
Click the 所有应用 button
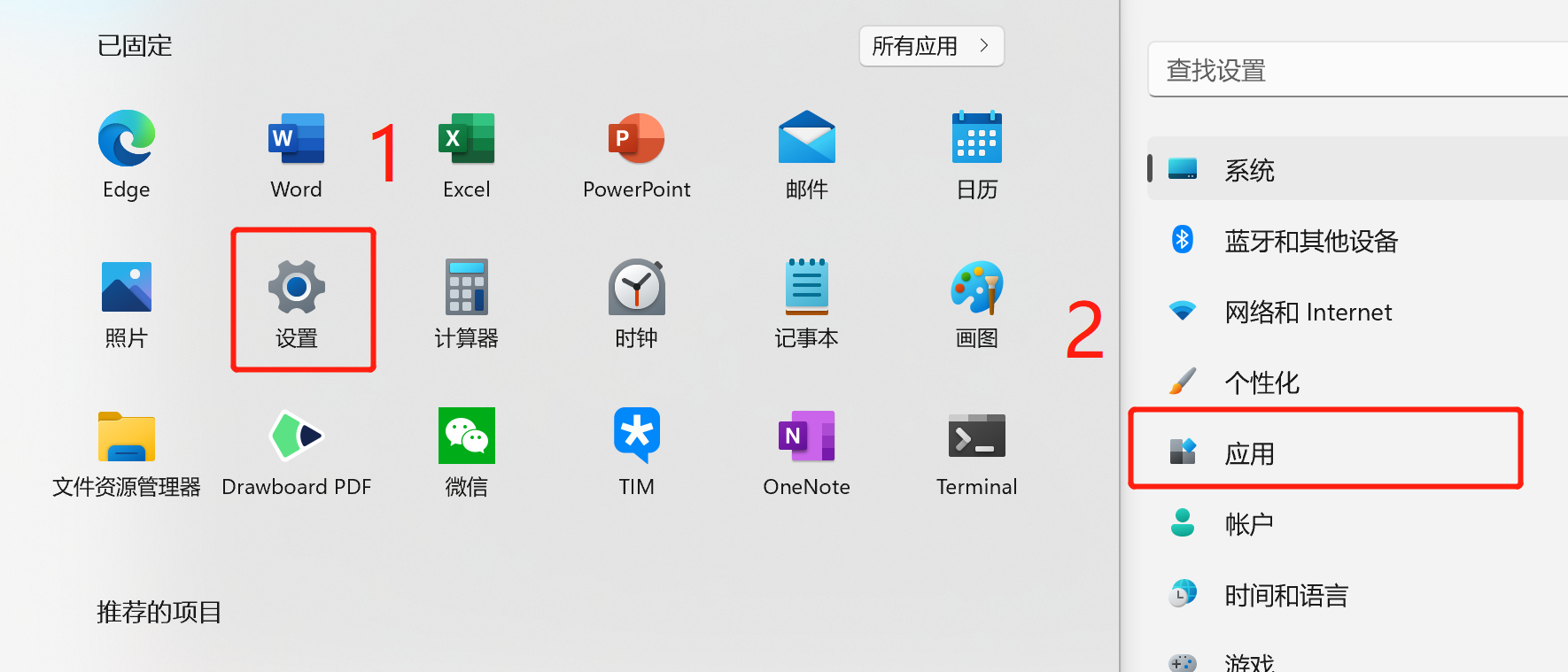(x=932, y=46)
